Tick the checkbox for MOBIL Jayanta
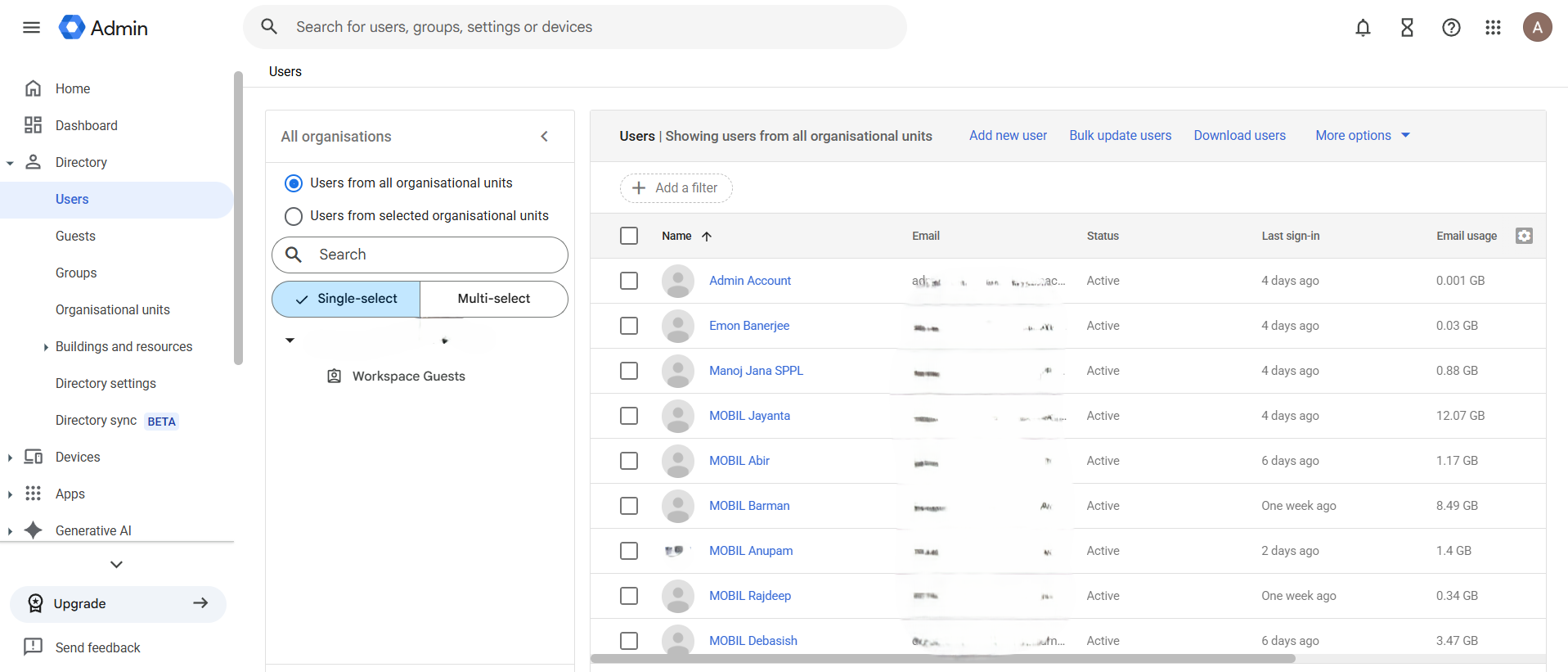The height and width of the screenshot is (672, 1568). (629, 416)
